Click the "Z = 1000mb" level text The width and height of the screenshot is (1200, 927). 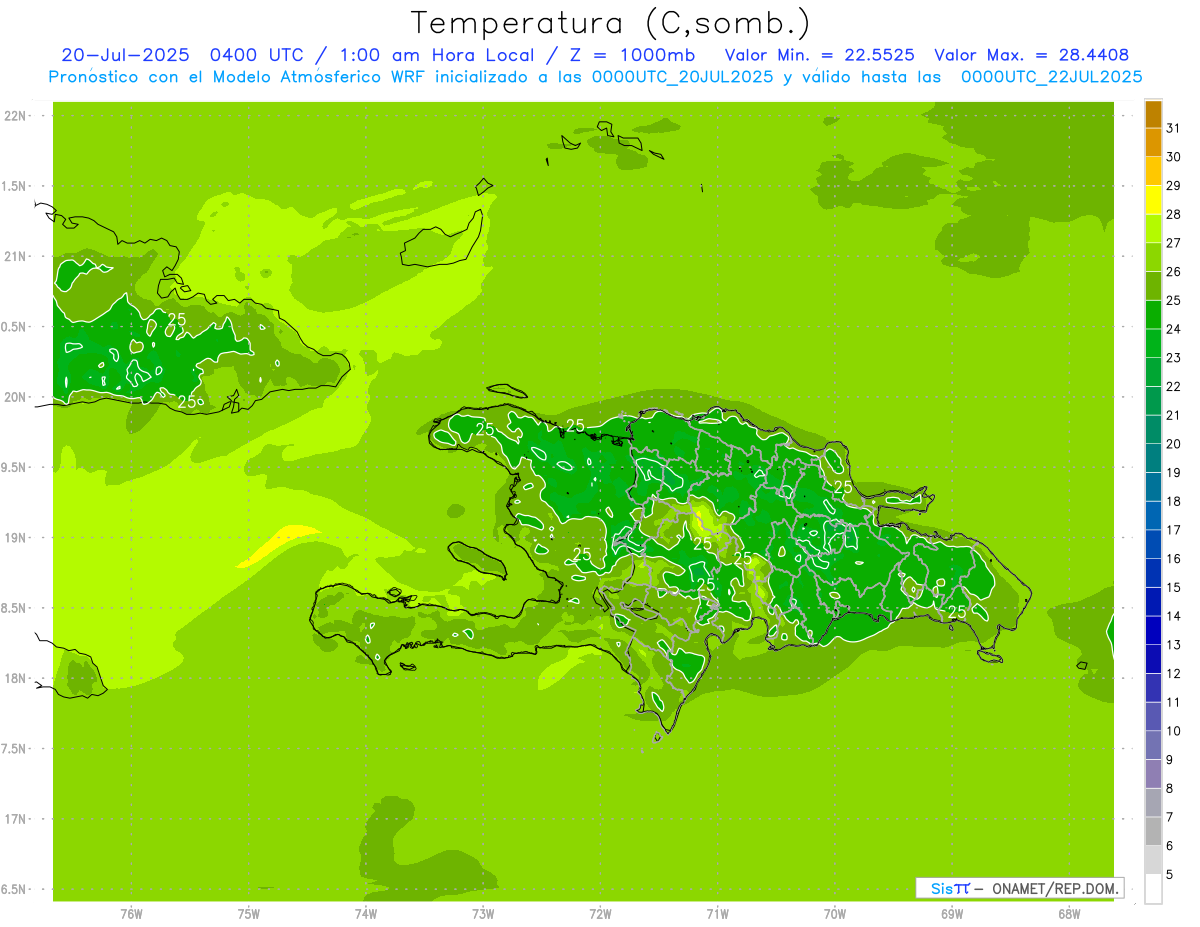(x=632, y=55)
